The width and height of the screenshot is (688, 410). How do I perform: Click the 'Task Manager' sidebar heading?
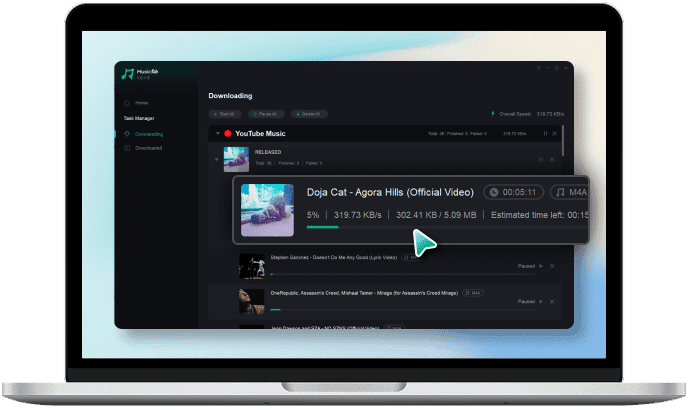pos(139,119)
